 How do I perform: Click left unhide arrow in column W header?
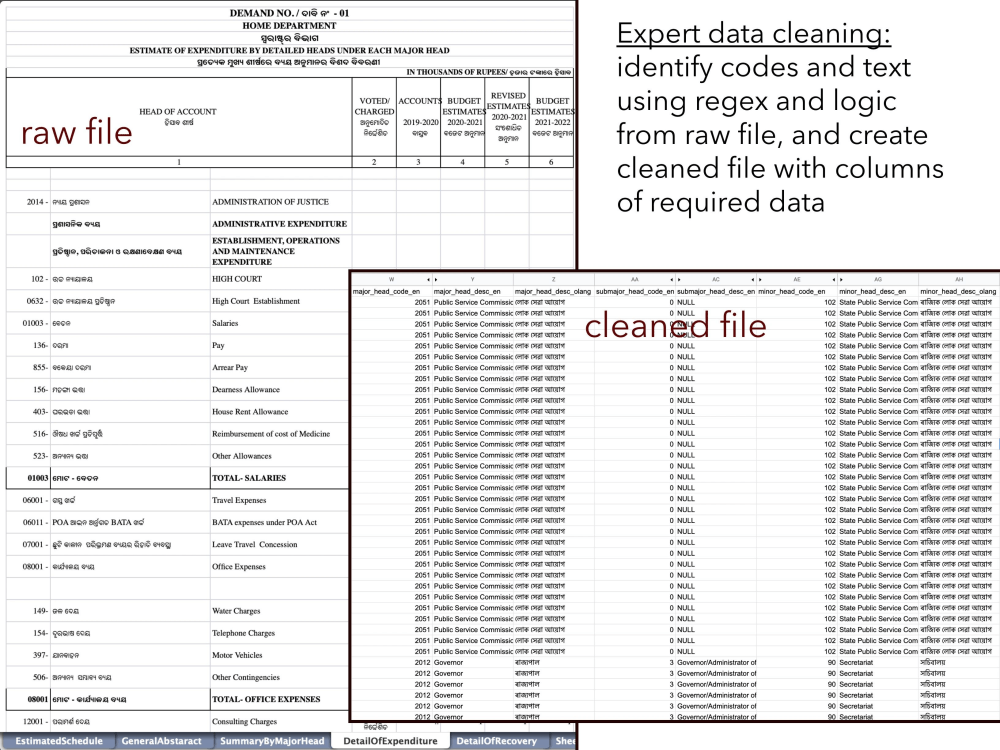[429, 279]
